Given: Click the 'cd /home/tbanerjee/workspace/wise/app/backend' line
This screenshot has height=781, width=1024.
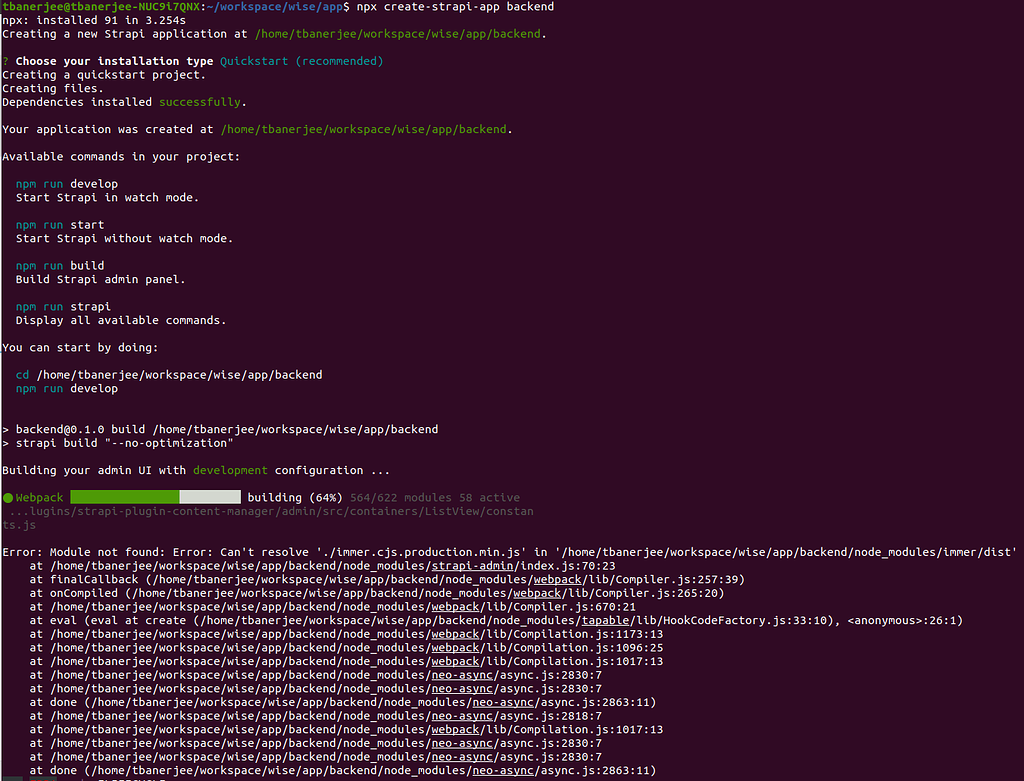Looking at the screenshot, I should (x=169, y=375).
